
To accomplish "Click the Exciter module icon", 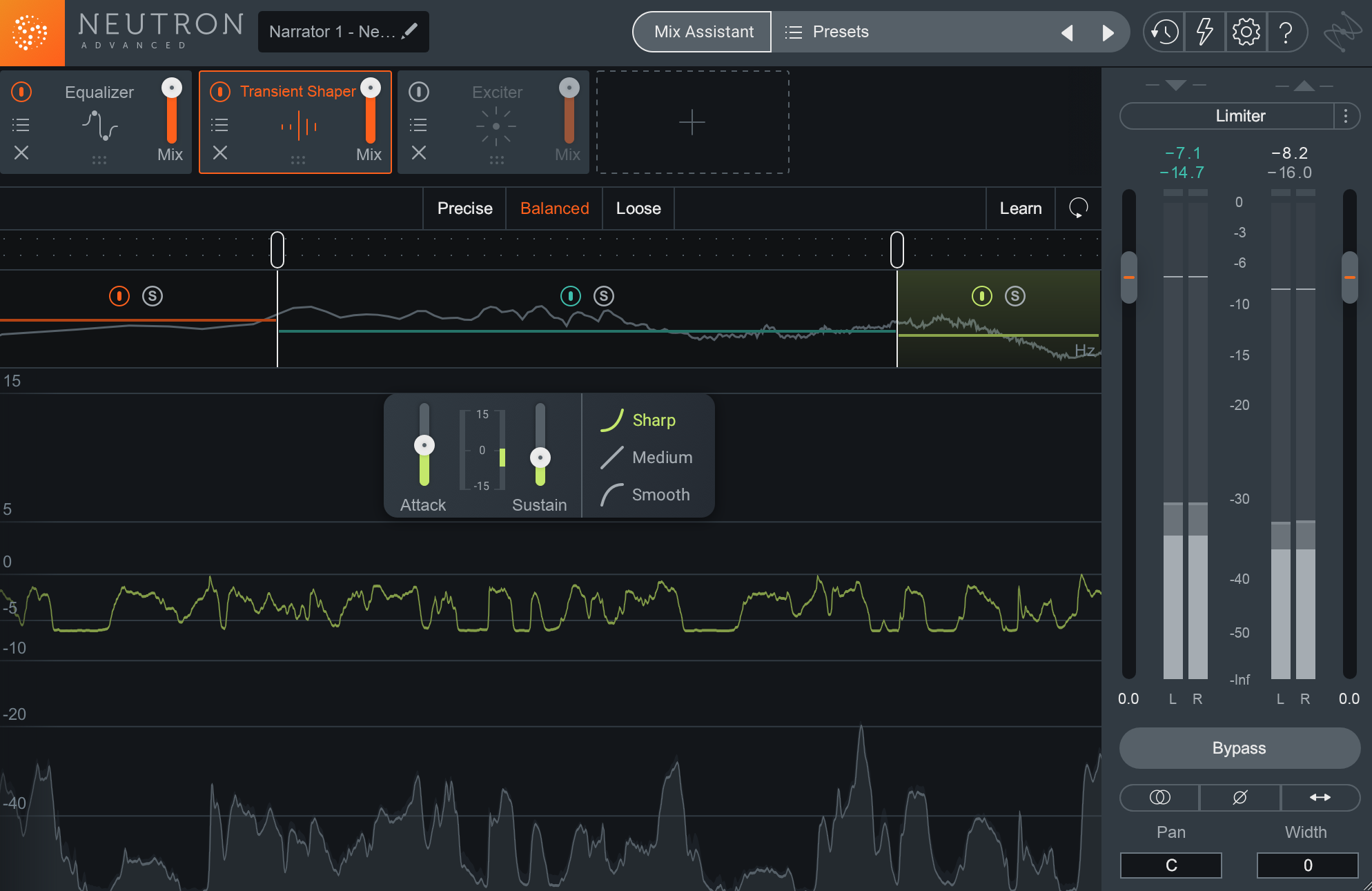I will [496, 126].
